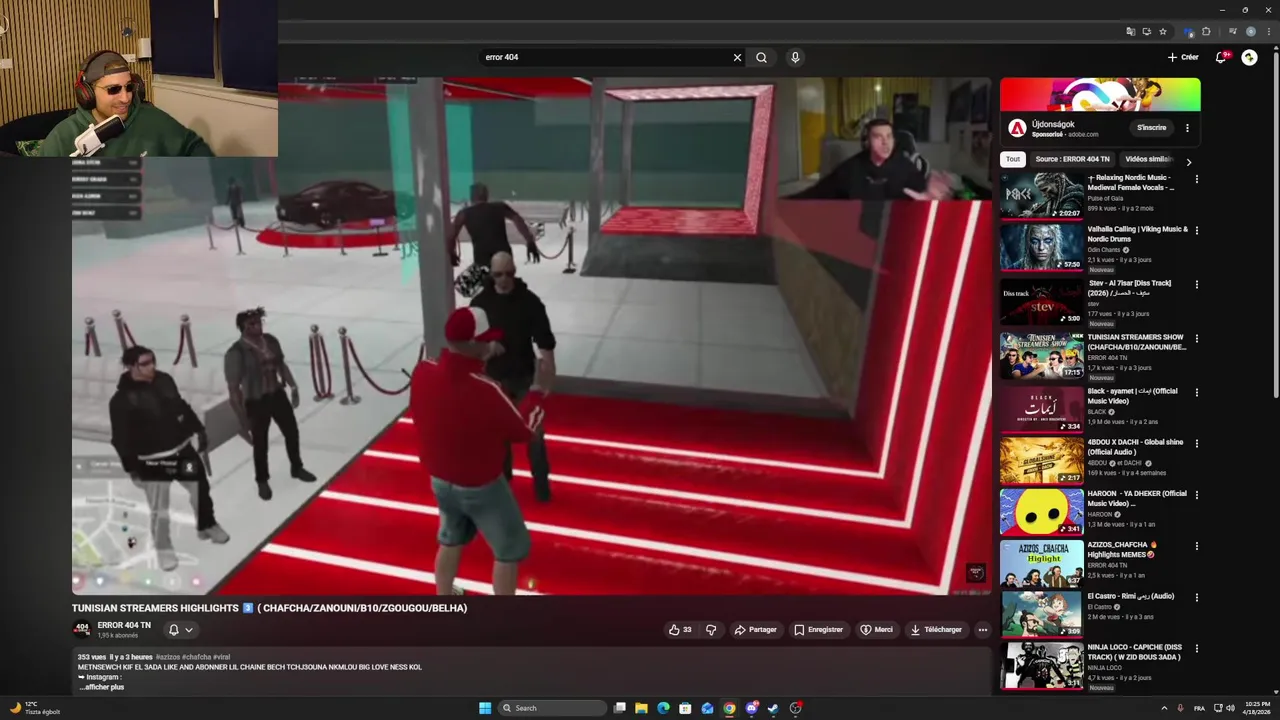Viewport: 1280px width, 720px height.
Task: Click the magnifier search button
Action: 761,57
